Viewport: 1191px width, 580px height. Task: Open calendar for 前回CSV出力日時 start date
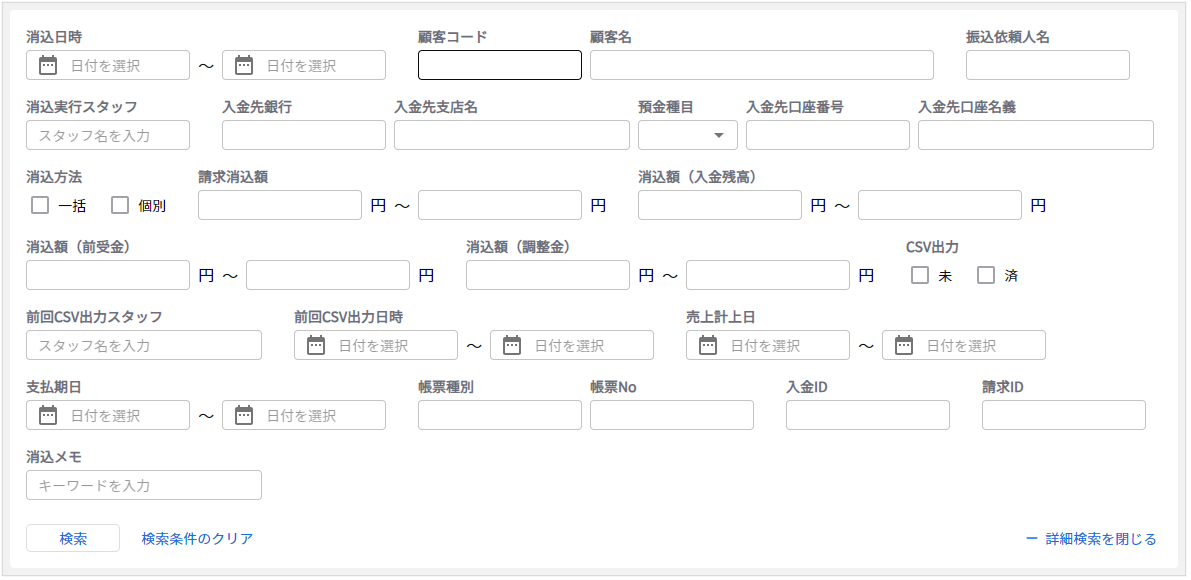[x=315, y=345]
